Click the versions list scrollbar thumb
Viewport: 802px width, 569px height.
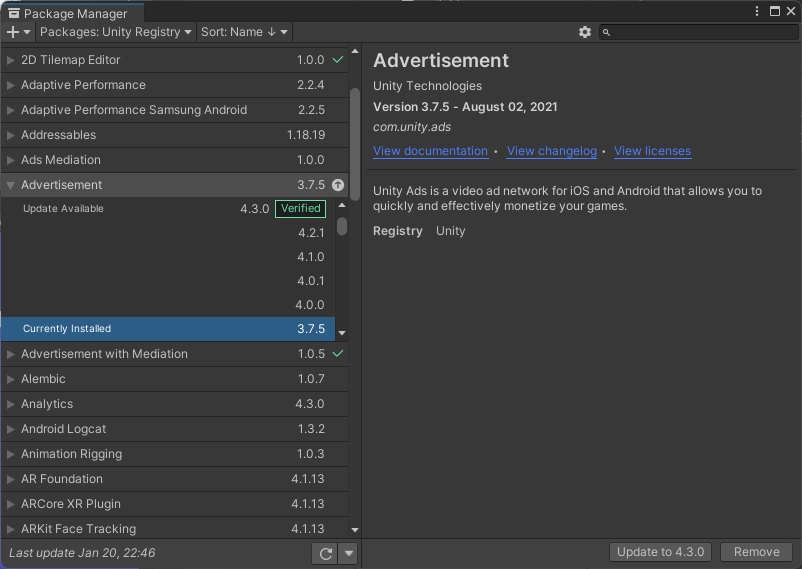342,226
